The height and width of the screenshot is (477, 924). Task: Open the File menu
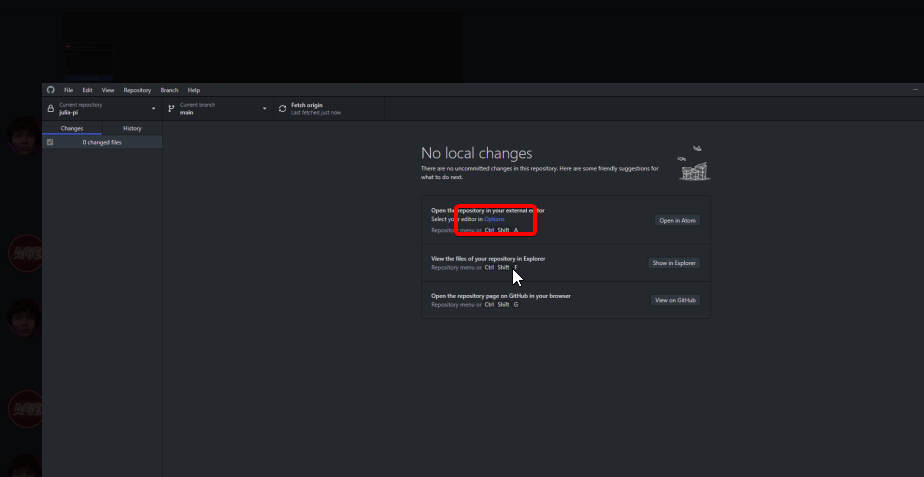point(68,90)
